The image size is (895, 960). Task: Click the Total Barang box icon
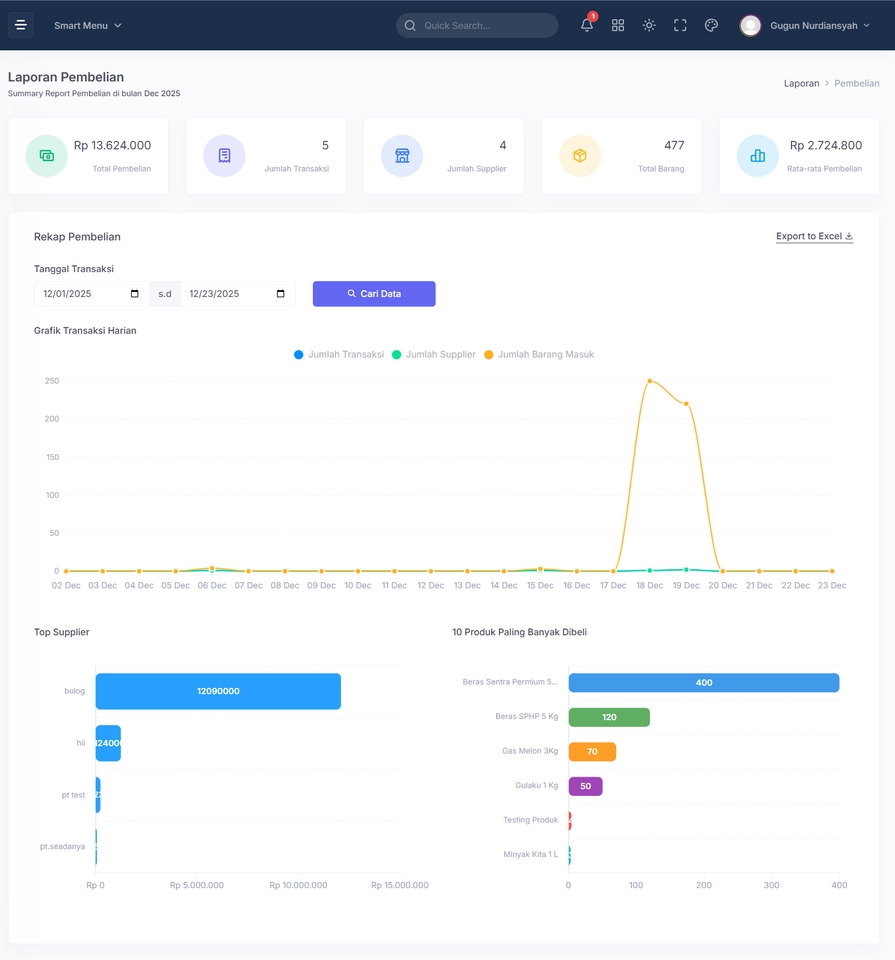coord(580,156)
